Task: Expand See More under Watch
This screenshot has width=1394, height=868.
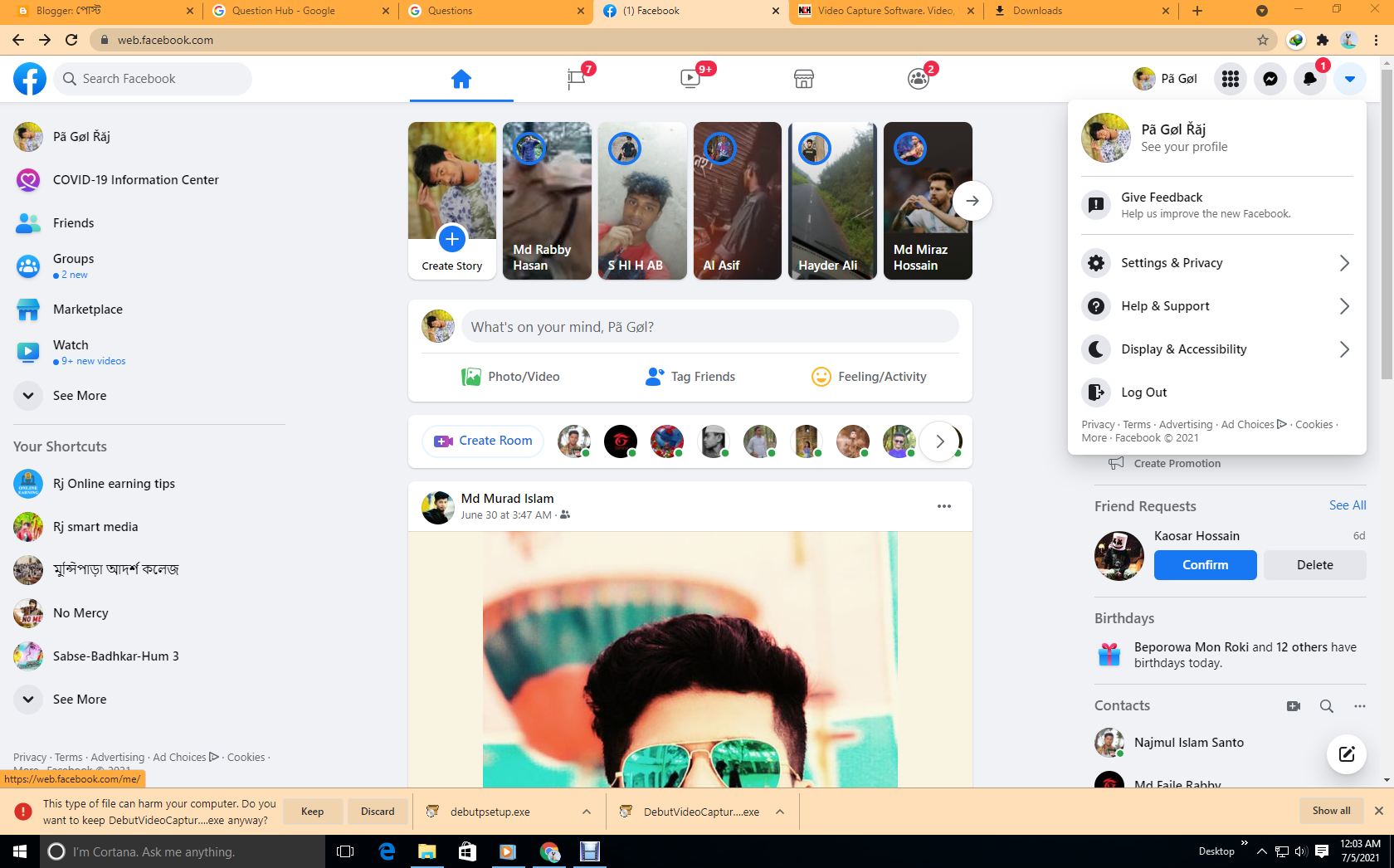Action: (x=149, y=396)
